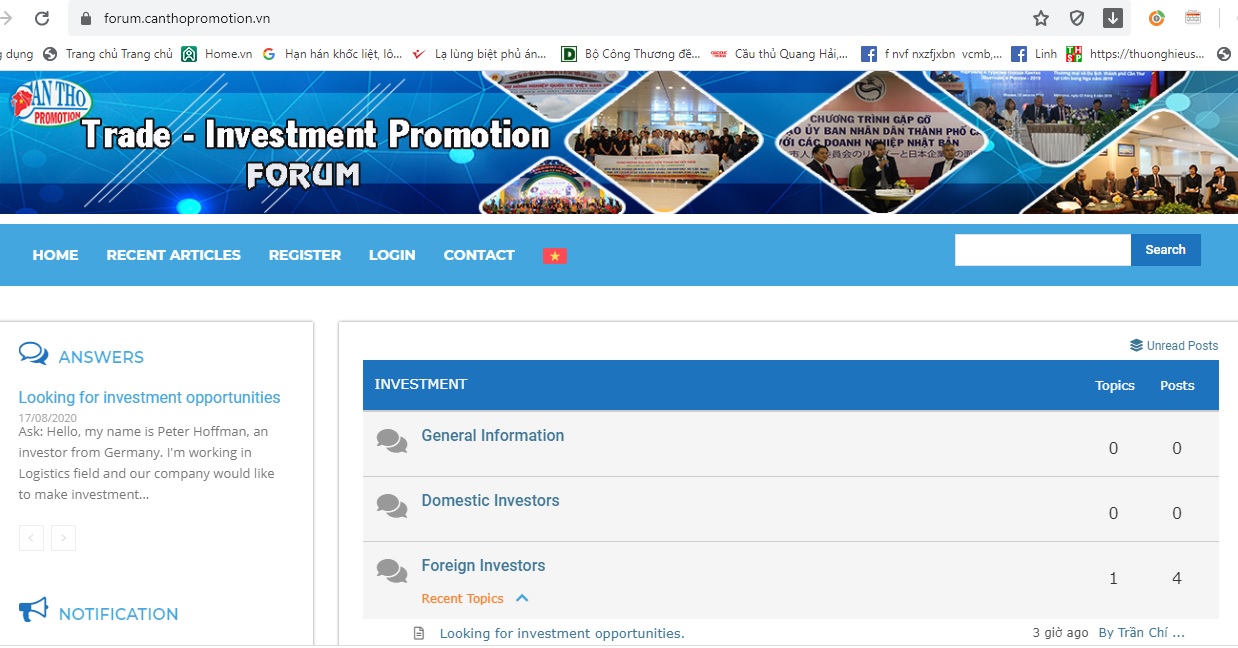Open the RECENT ARTICLES menu item
1238x648 pixels.
click(173, 255)
